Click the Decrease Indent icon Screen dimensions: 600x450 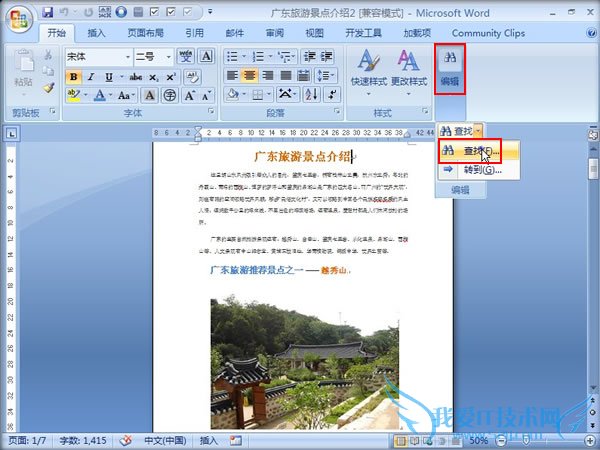pos(309,57)
